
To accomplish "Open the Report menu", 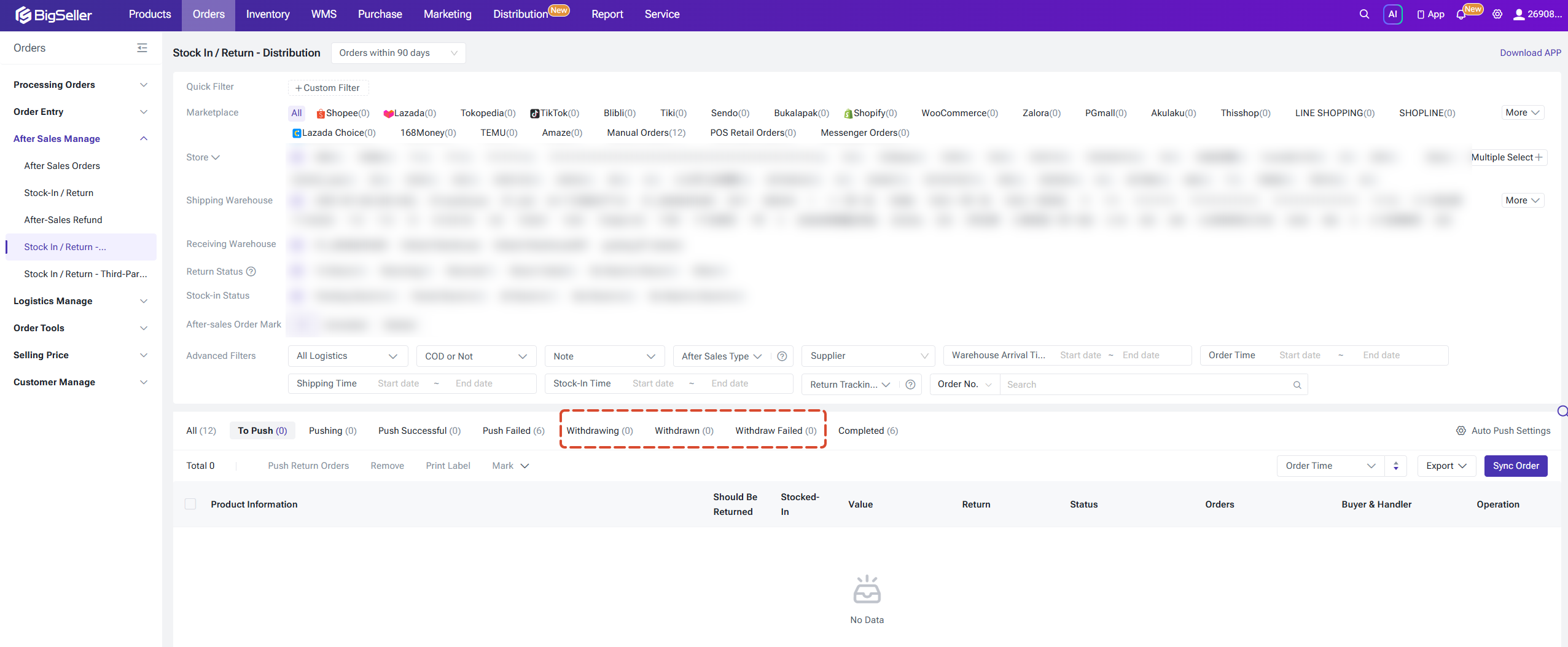I will click(x=607, y=14).
